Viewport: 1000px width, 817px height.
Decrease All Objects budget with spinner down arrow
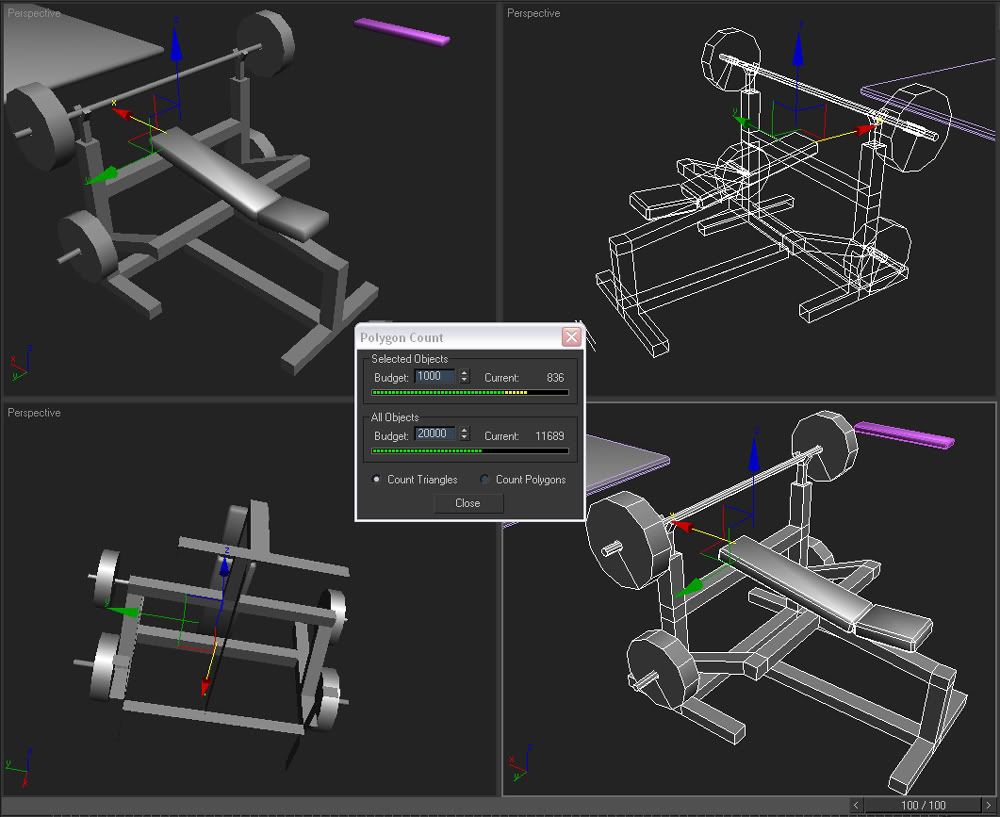coord(464,438)
